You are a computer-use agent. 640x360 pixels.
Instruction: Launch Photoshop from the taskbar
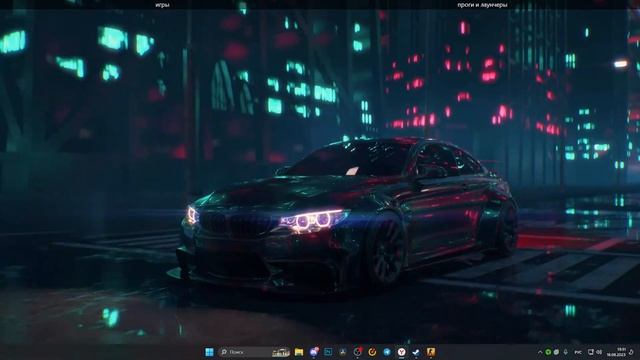click(328, 352)
